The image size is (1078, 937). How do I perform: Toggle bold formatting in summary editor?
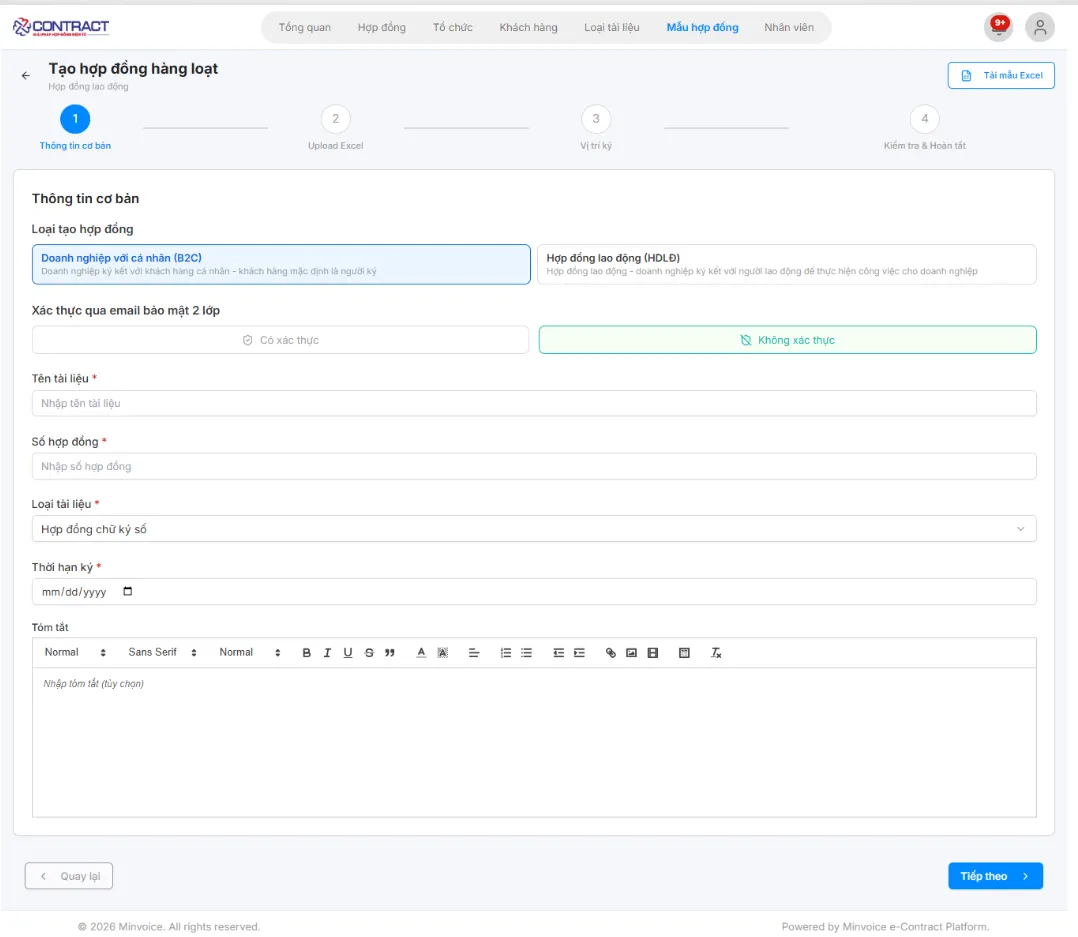point(307,653)
